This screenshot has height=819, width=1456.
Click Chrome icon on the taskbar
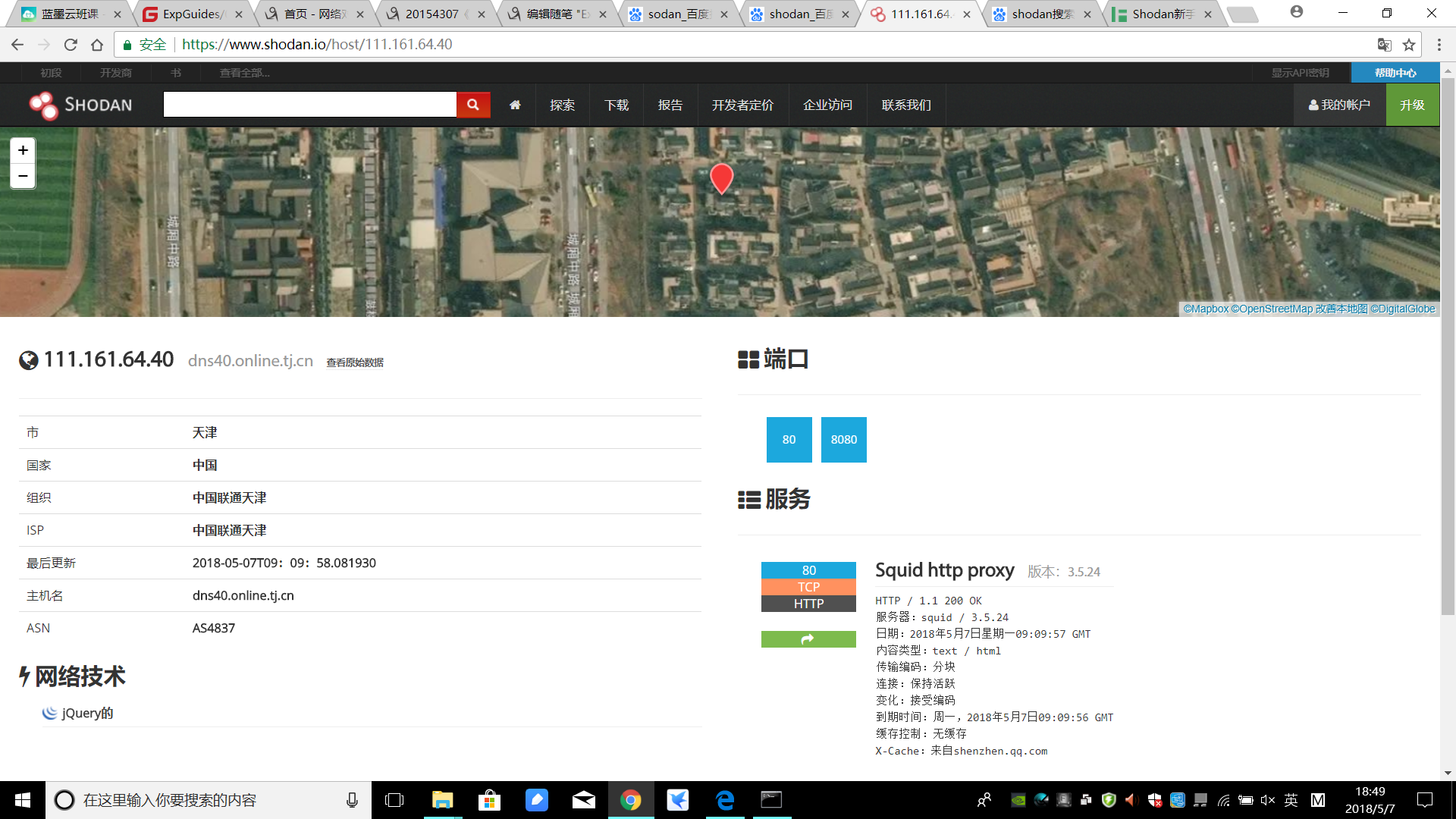tap(630, 800)
